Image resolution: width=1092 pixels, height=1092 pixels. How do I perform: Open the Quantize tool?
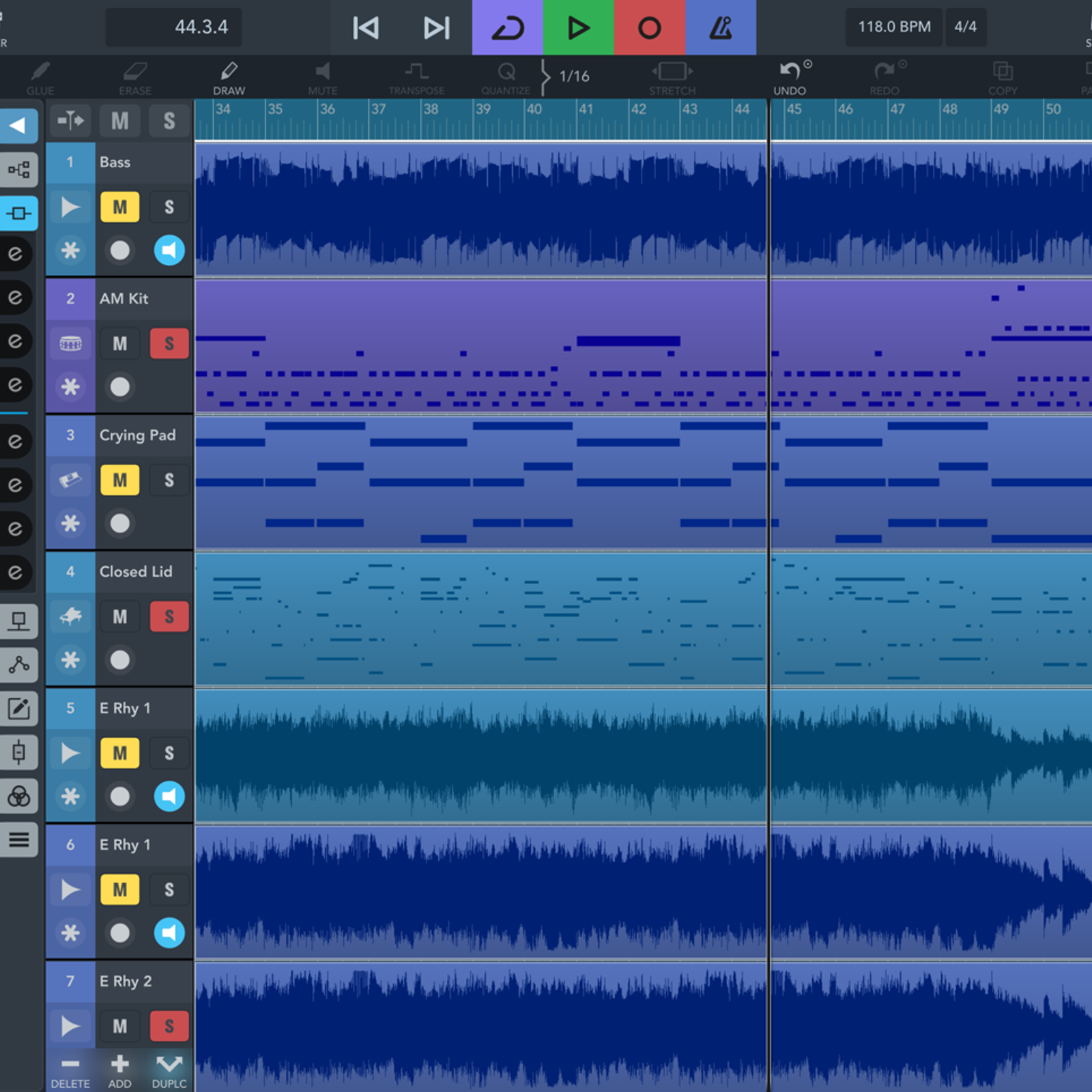(506, 78)
